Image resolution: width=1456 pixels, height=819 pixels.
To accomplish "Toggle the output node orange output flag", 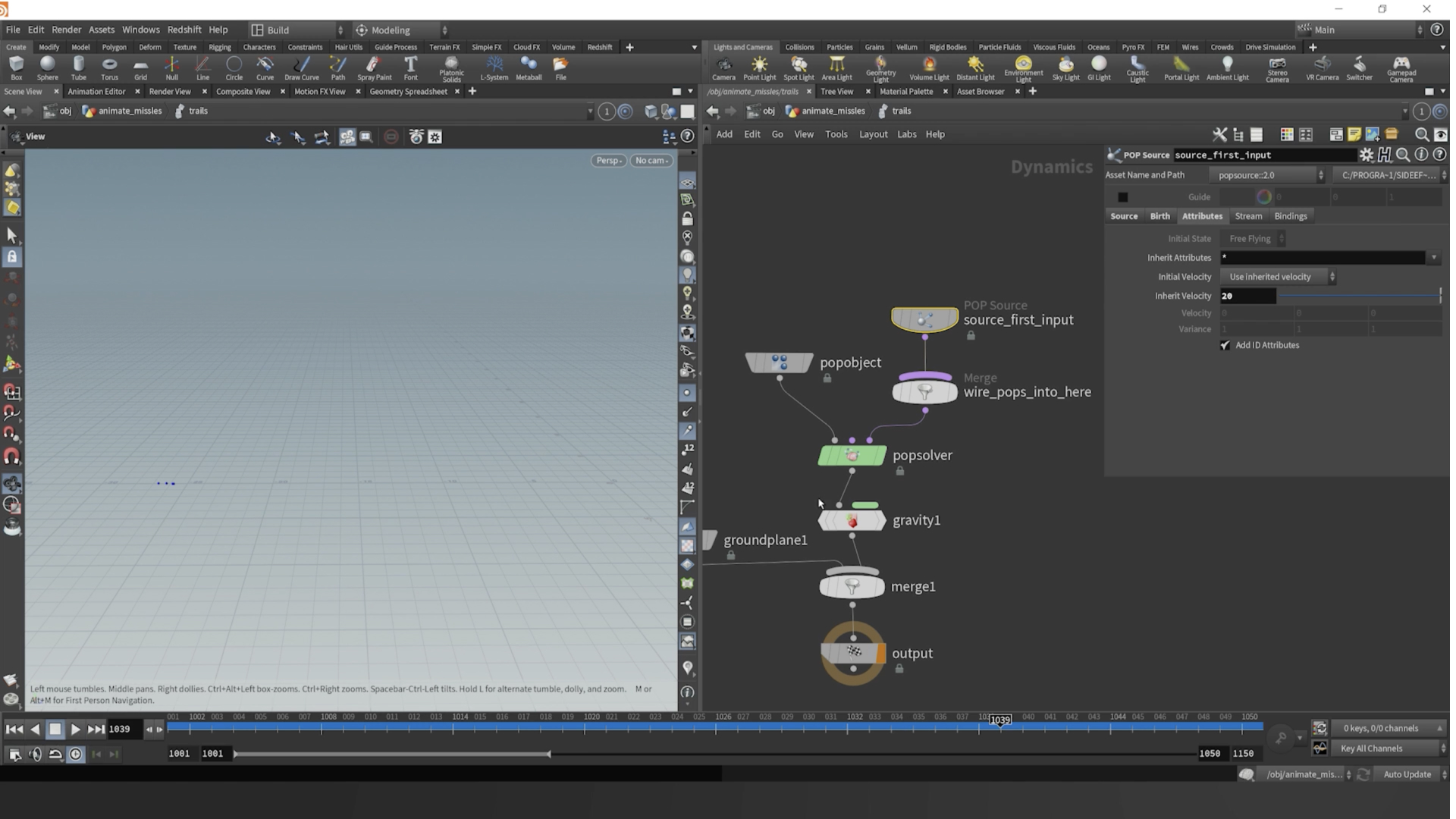I will pos(880,653).
